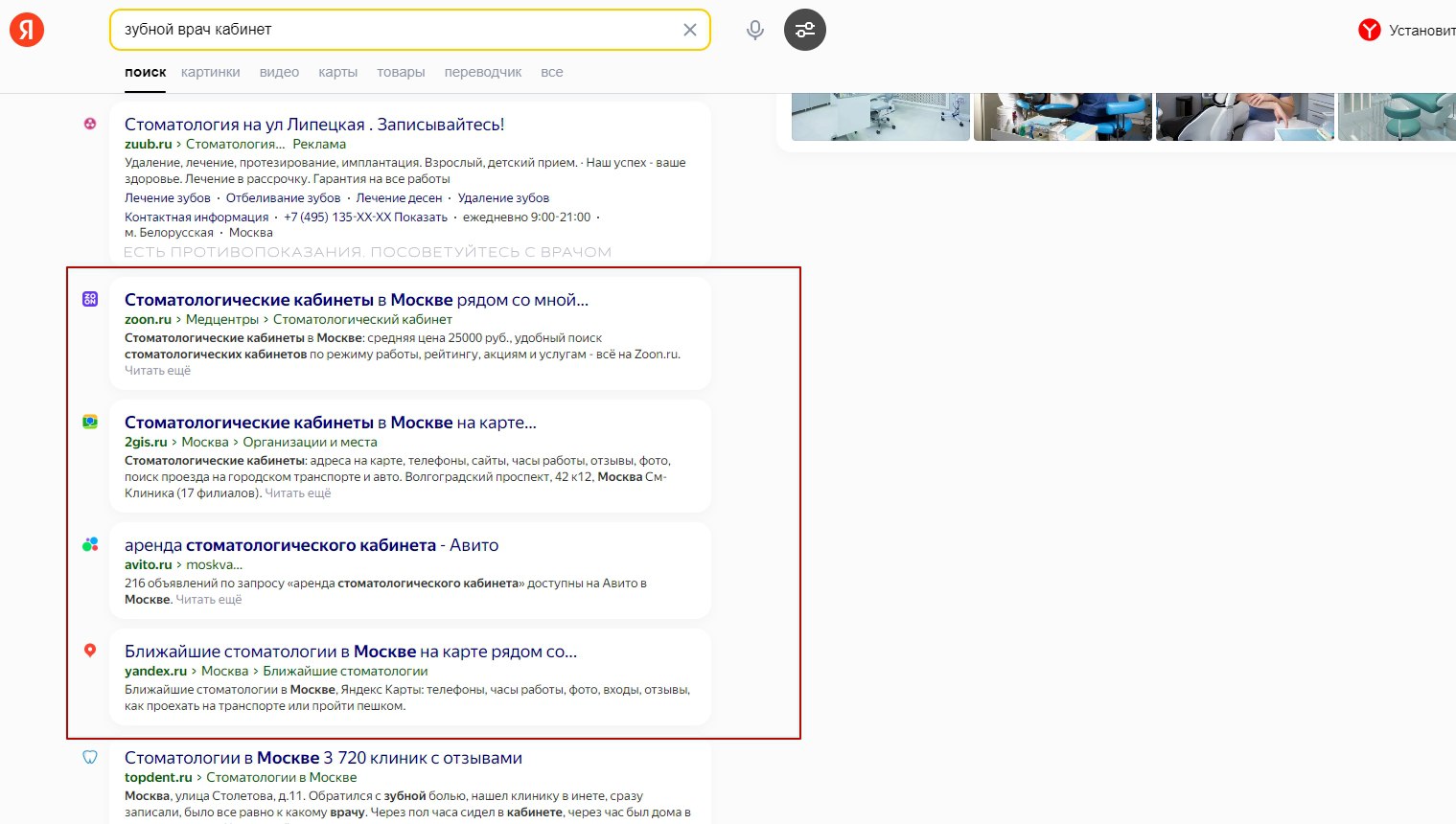Start voice search with microphone icon
This screenshot has height=824, width=1456.
(755, 30)
